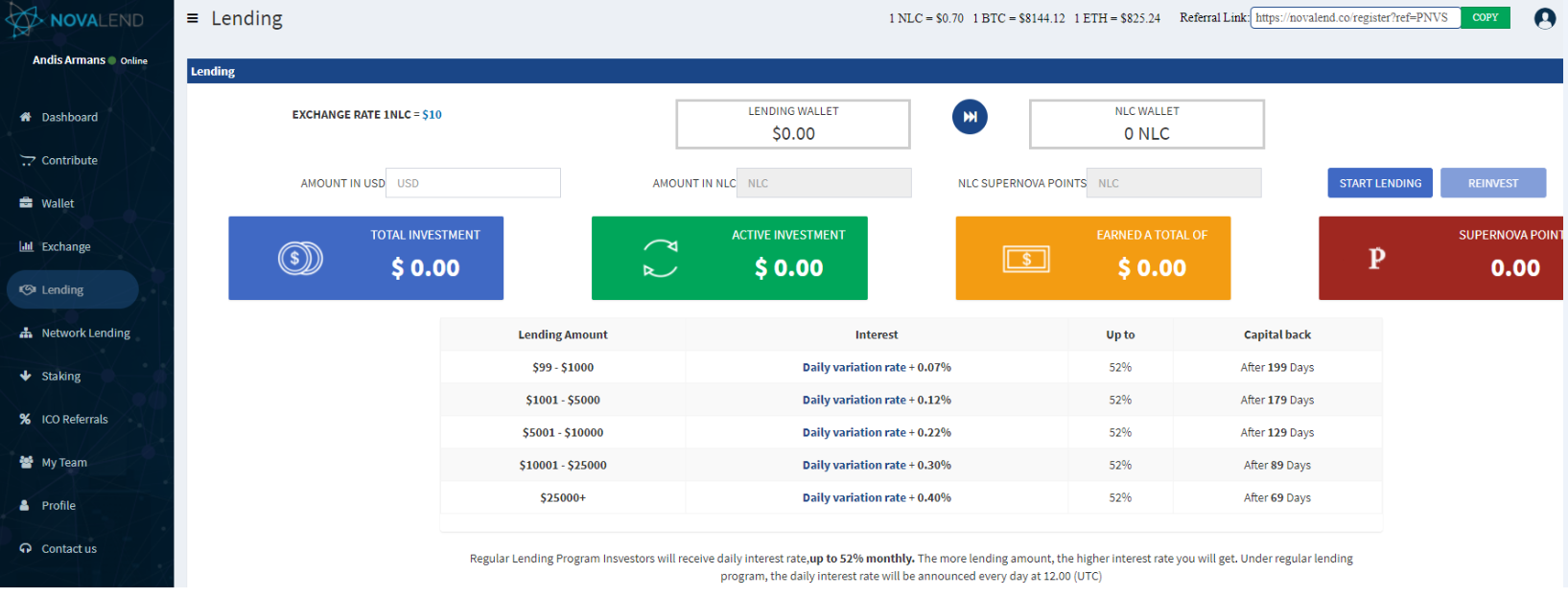Click the Andis Armans username
The image size is (1568, 597).
69,59
